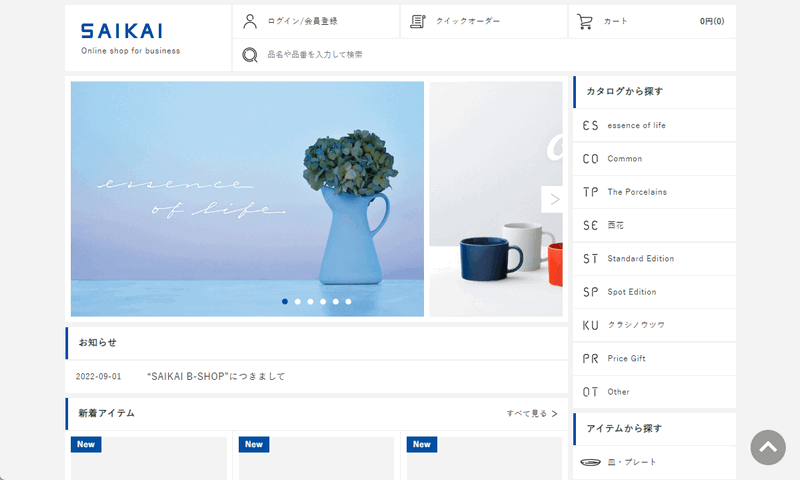
Task: Open 皿・プレート item category
Action: [632, 462]
